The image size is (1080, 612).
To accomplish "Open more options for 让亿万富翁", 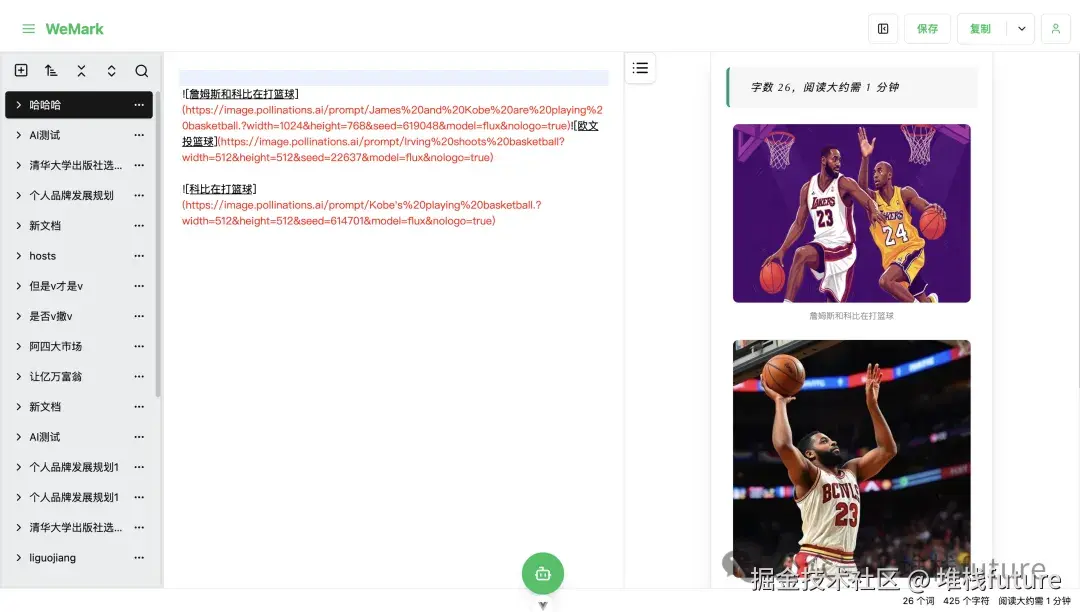I will coord(139,377).
